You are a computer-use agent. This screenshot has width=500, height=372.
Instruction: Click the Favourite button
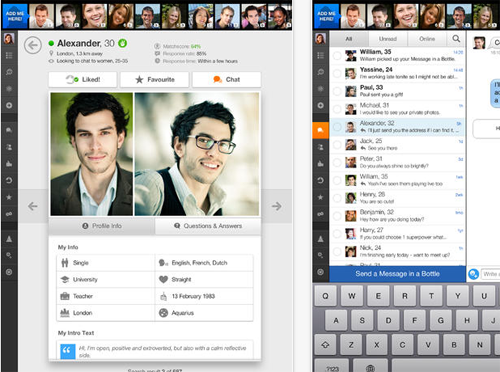click(155, 79)
